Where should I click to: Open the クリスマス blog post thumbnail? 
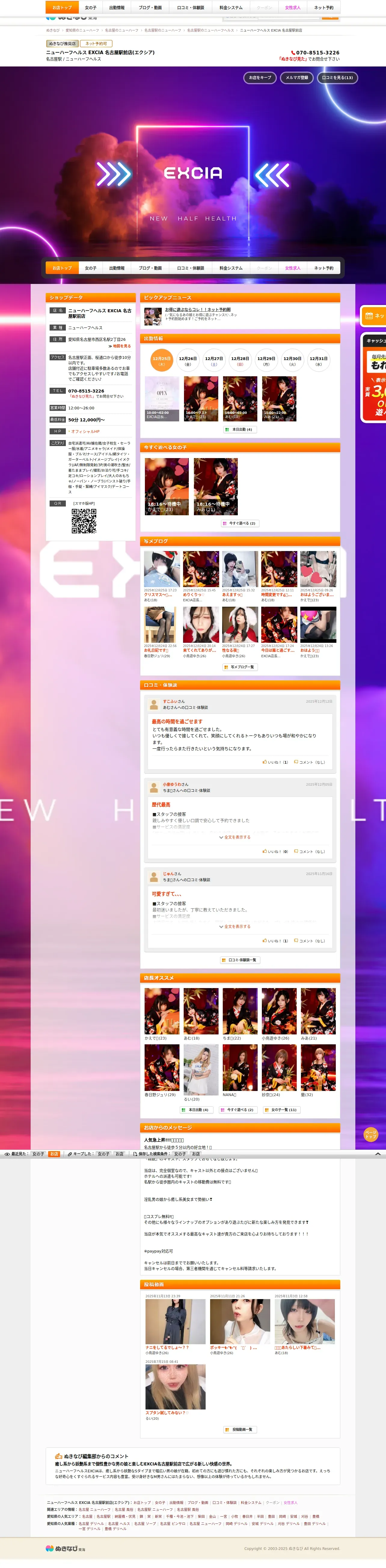(161, 569)
